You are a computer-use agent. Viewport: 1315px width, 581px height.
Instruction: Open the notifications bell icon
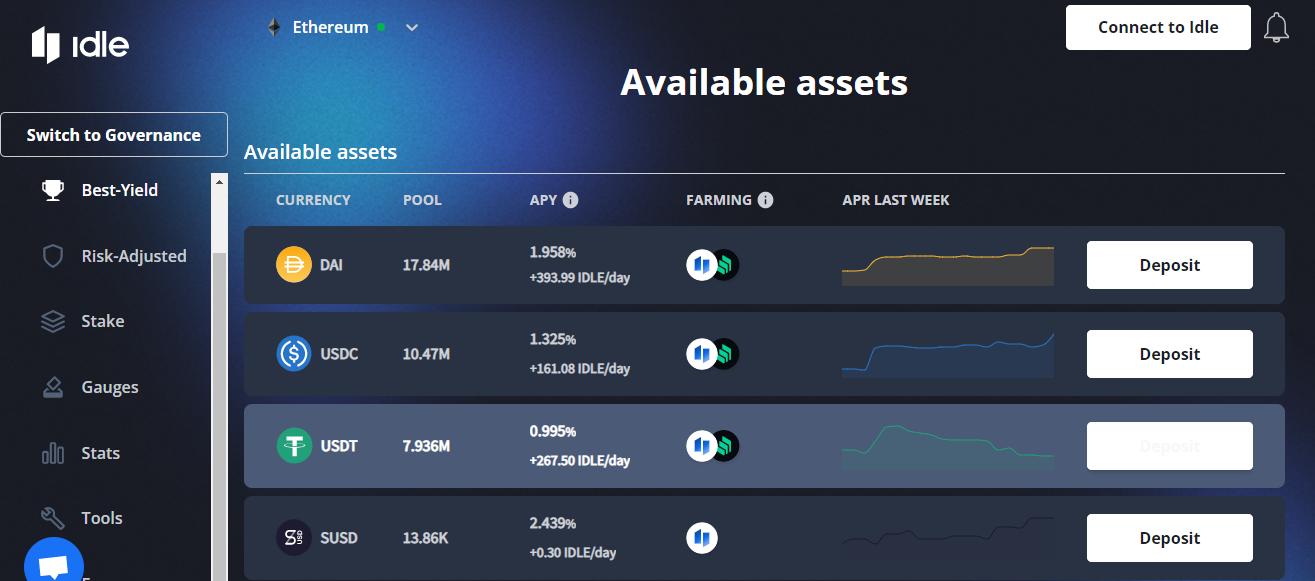point(1276,28)
